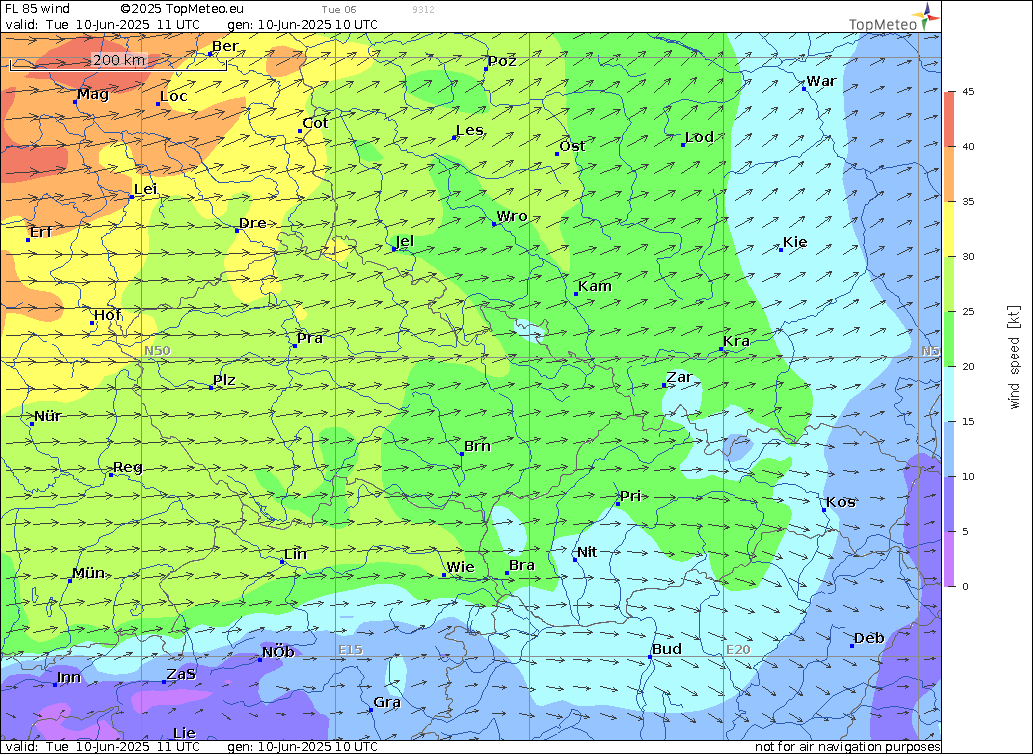Click the 'FL 85 wind' title

pyautogui.click(x=37, y=9)
